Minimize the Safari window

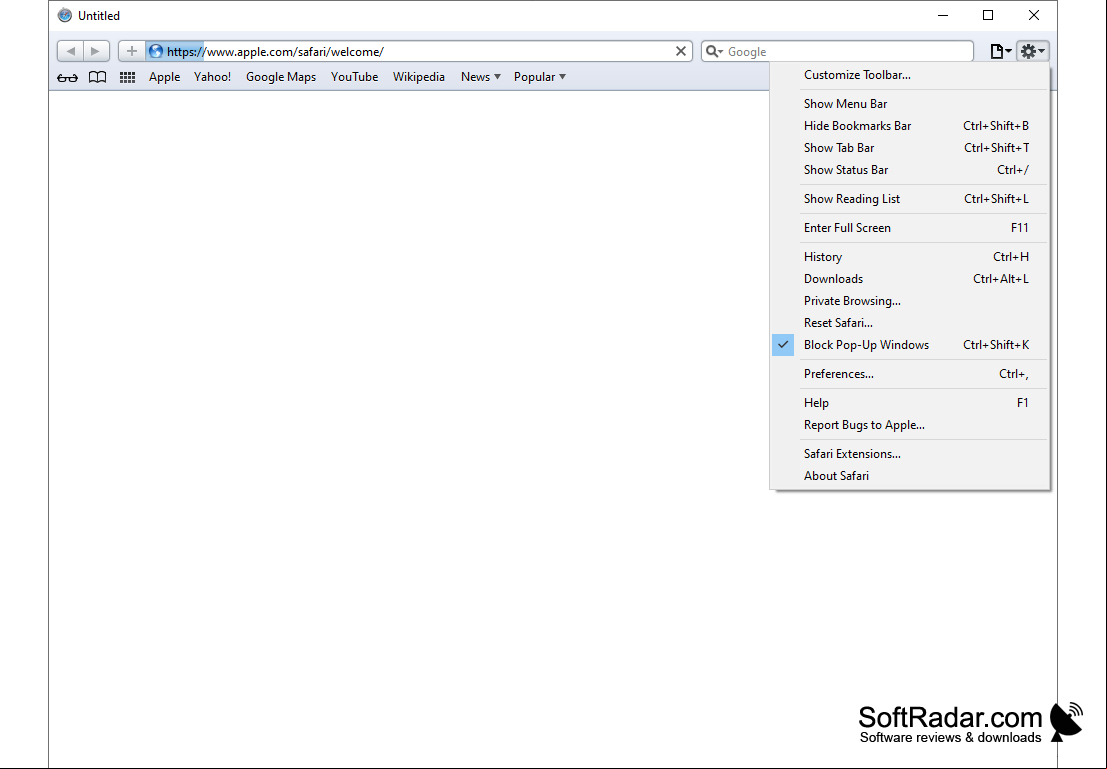pos(943,16)
